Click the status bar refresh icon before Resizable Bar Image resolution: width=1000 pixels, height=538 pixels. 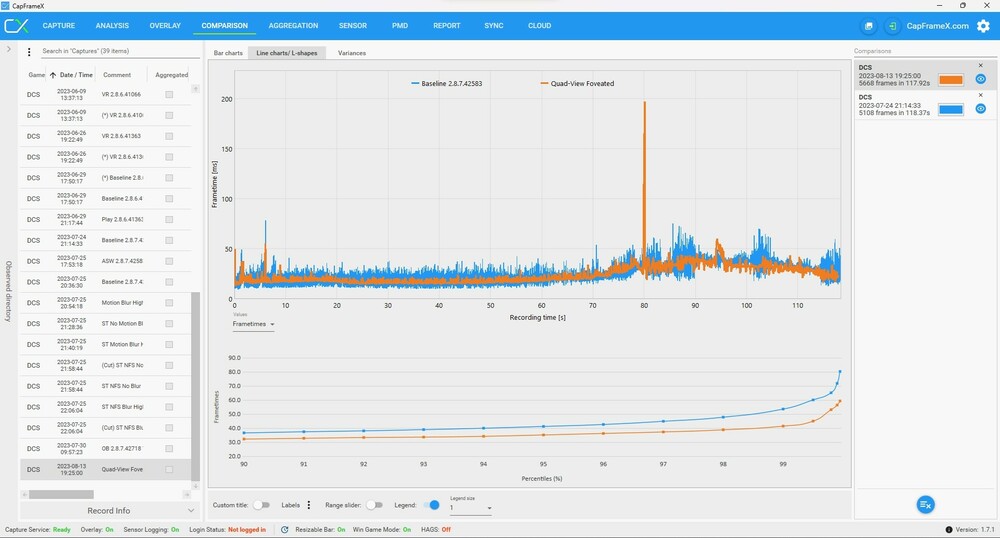[284, 530]
